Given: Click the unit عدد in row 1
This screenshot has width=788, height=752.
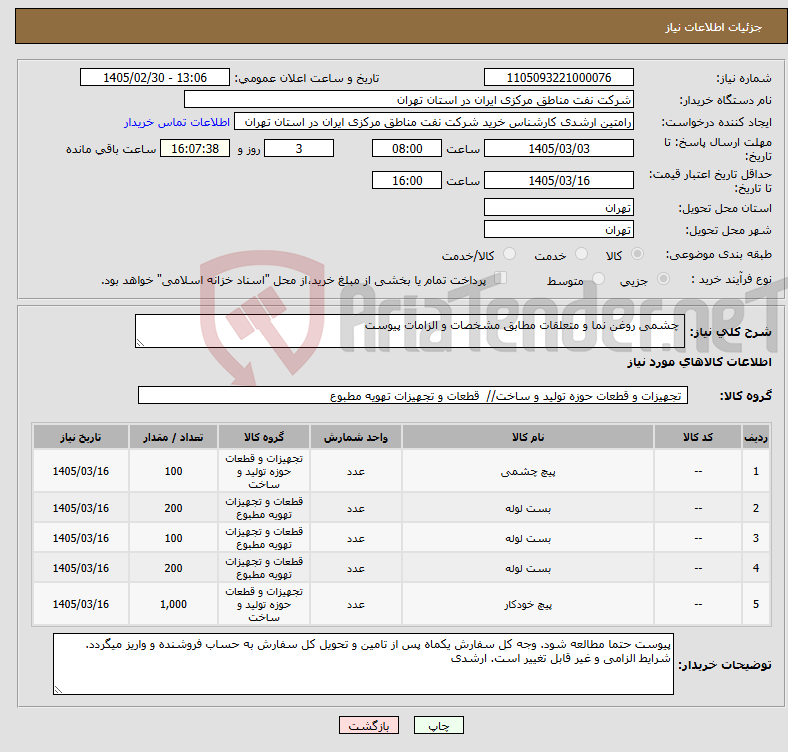Looking at the screenshot, I should click(x=356, y=472).
